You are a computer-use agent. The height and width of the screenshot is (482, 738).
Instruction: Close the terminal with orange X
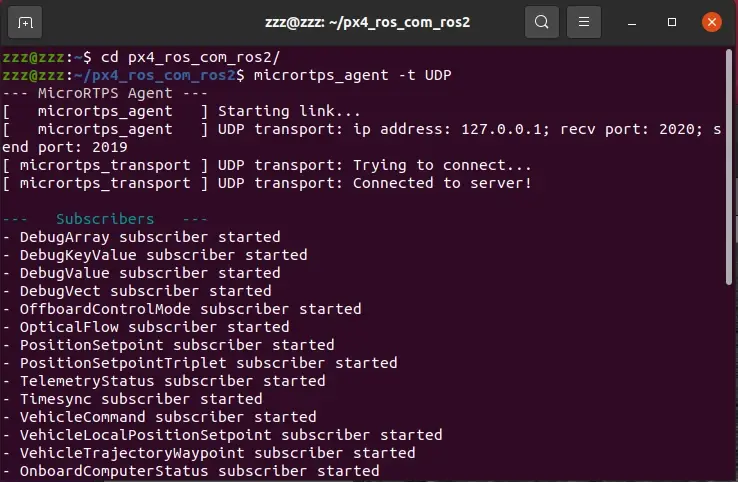click(x=712, y=22)
